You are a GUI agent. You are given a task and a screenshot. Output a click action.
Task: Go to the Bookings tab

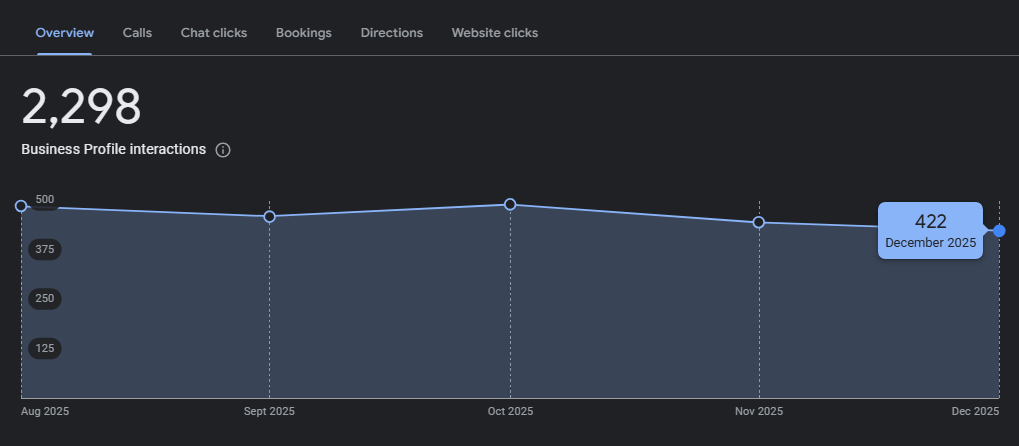click(304, 33)
